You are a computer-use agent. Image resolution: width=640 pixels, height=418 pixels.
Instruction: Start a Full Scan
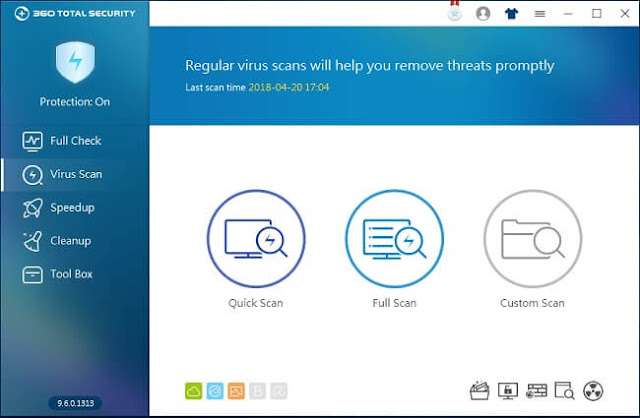[x=394, y=238]
